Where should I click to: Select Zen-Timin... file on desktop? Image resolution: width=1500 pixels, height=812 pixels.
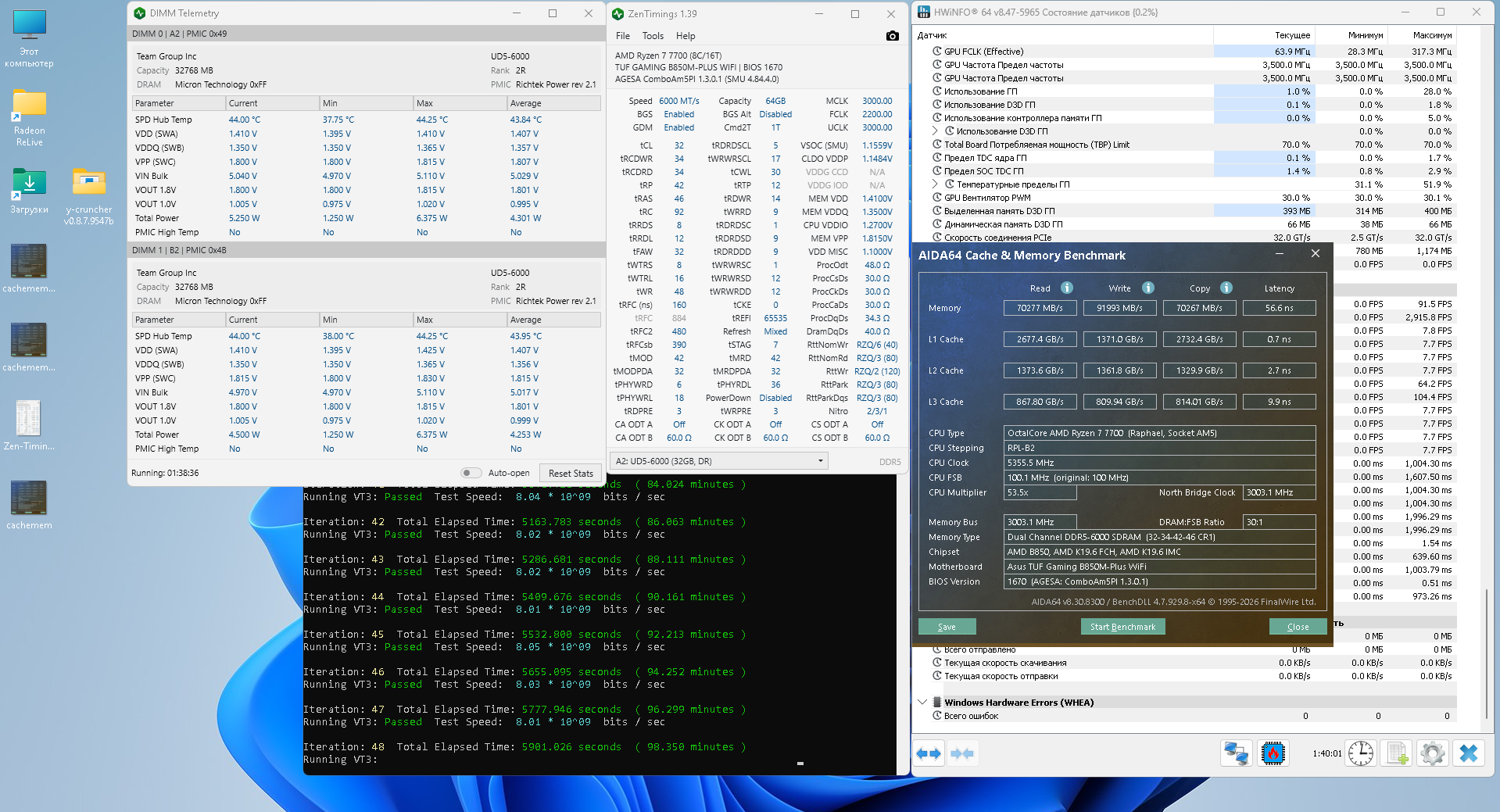click(29, 426)
